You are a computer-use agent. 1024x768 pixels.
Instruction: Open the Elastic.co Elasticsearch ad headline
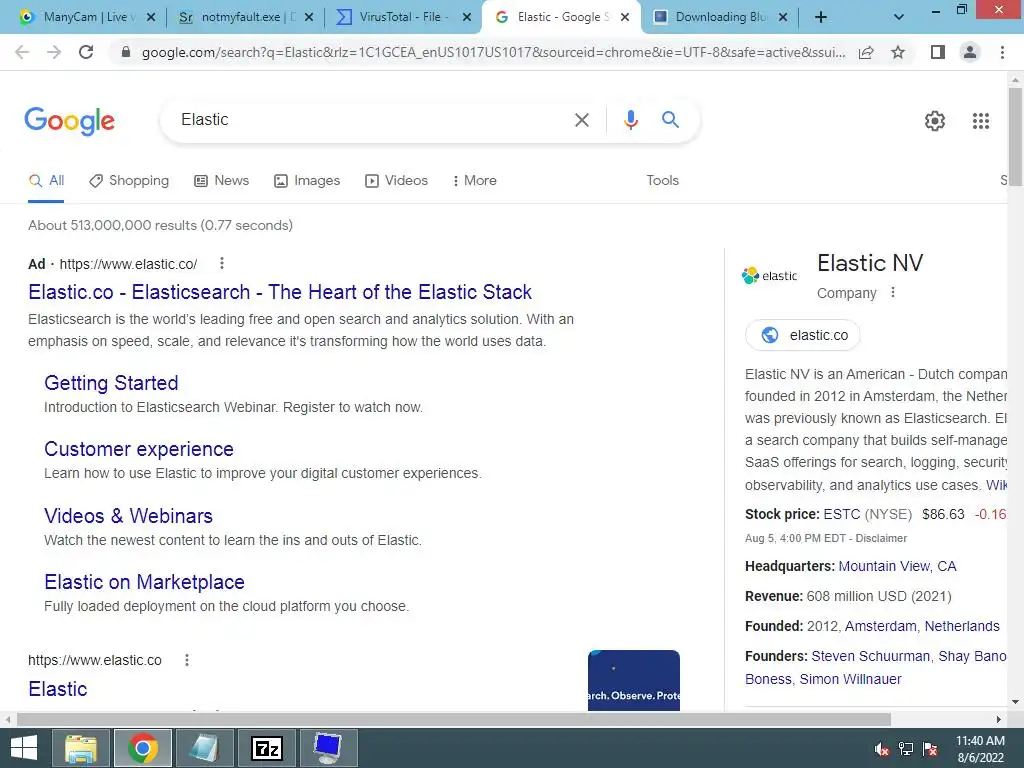coord(280,292)
